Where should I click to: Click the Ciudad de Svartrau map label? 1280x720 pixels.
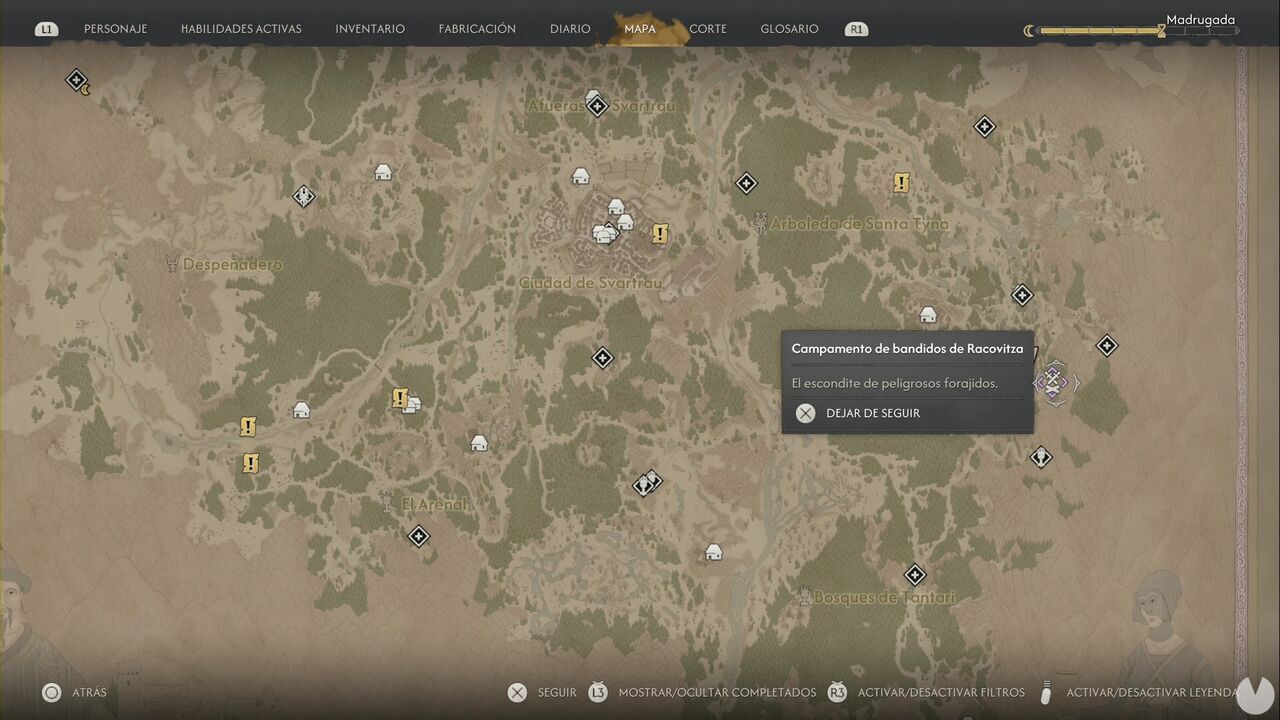(x=590, y=283)
